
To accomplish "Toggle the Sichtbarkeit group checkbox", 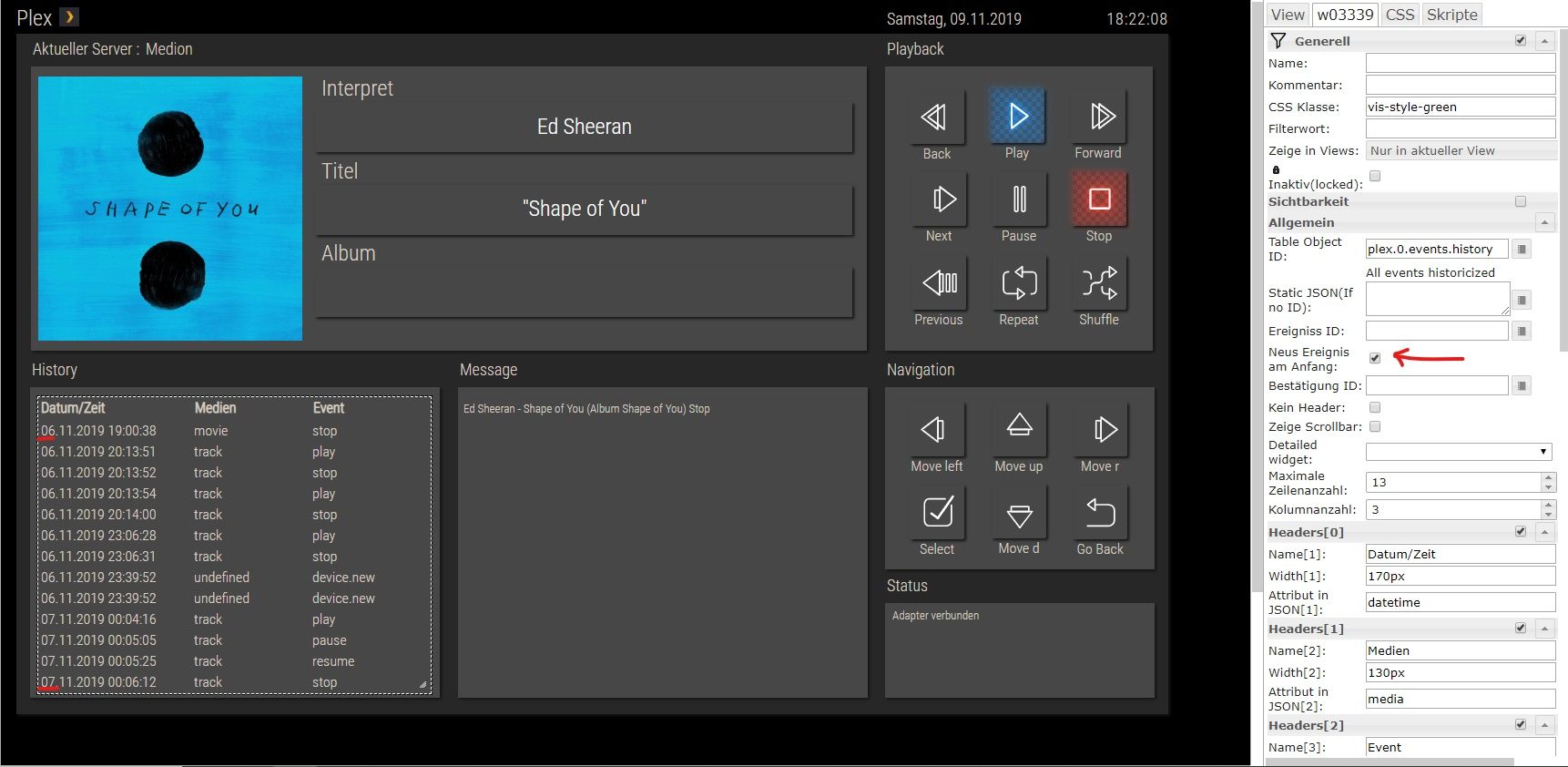I will click(x=1520, y=201).
